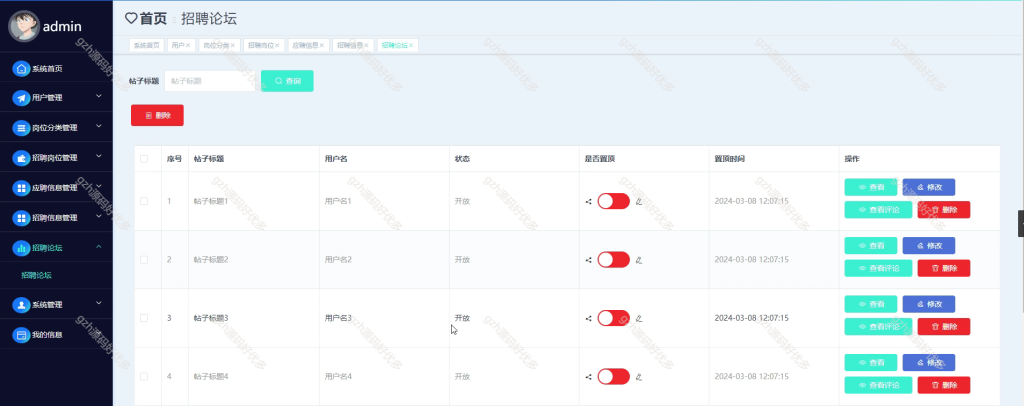1024x406 pixels.
Task: Close the 应聘信息 tab with its X
Action: tap(321, 46)
